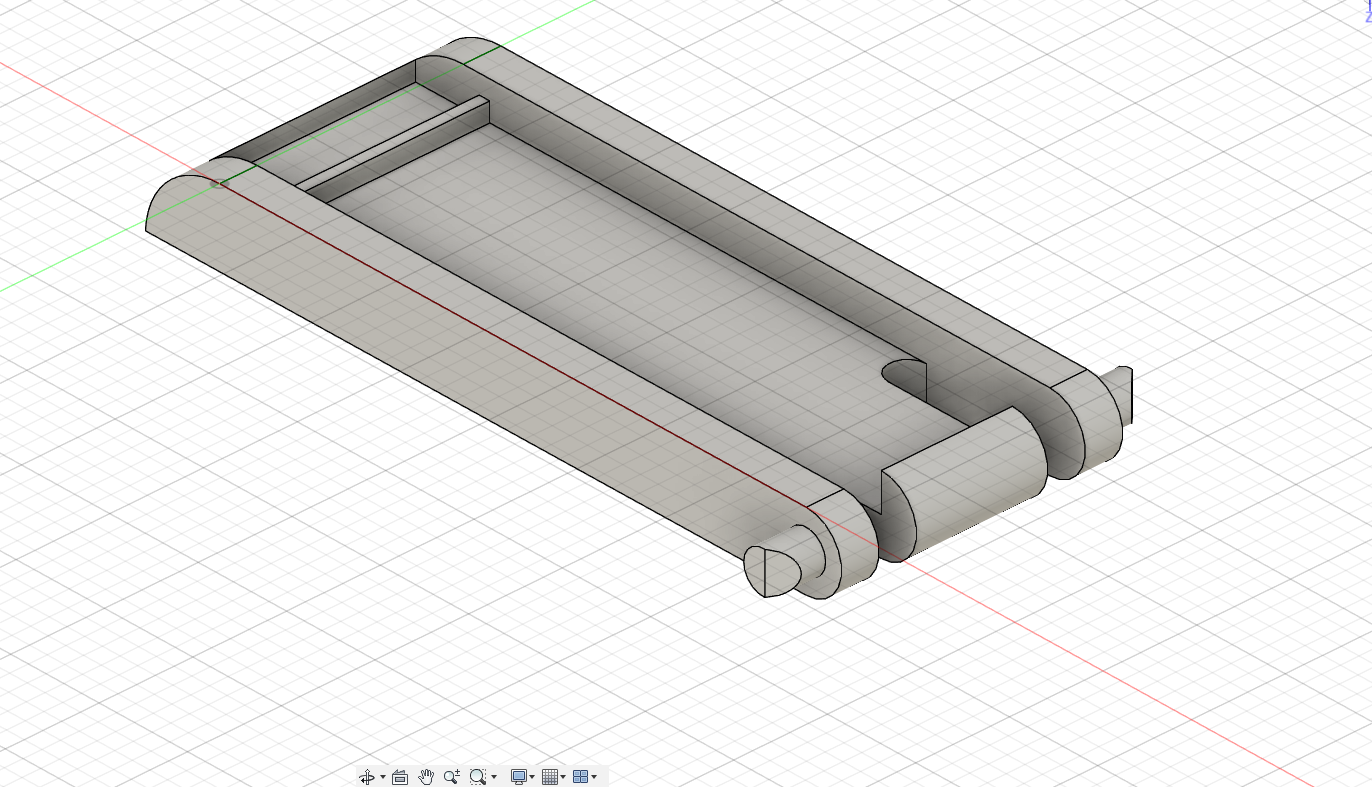Open Display Settings monitor icon
1372x787 pixels.
pyautogui.click(x=518, y=777)
